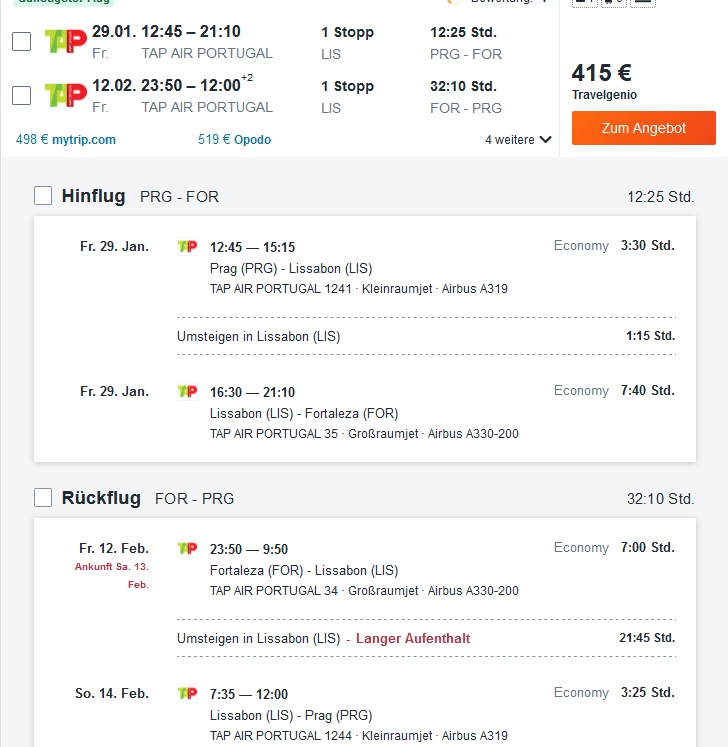Click the Langer Aufenthalt warning text
Viewport: 728px width, 747px height.
click(413, 638)
